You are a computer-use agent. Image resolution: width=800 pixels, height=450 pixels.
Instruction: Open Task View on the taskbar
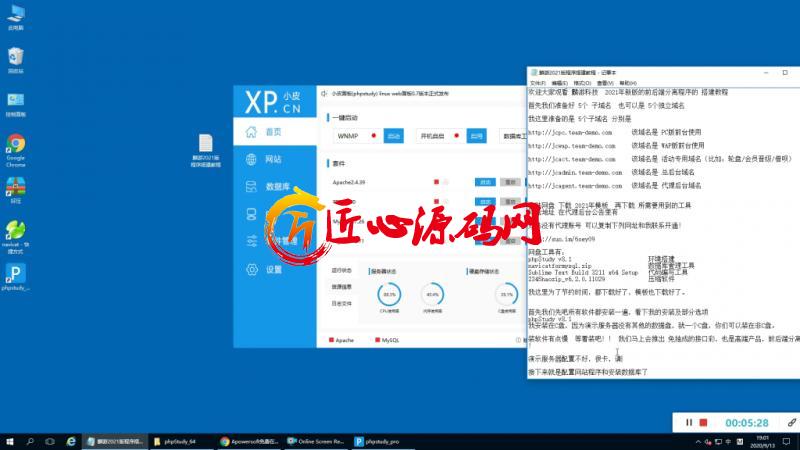49,441
